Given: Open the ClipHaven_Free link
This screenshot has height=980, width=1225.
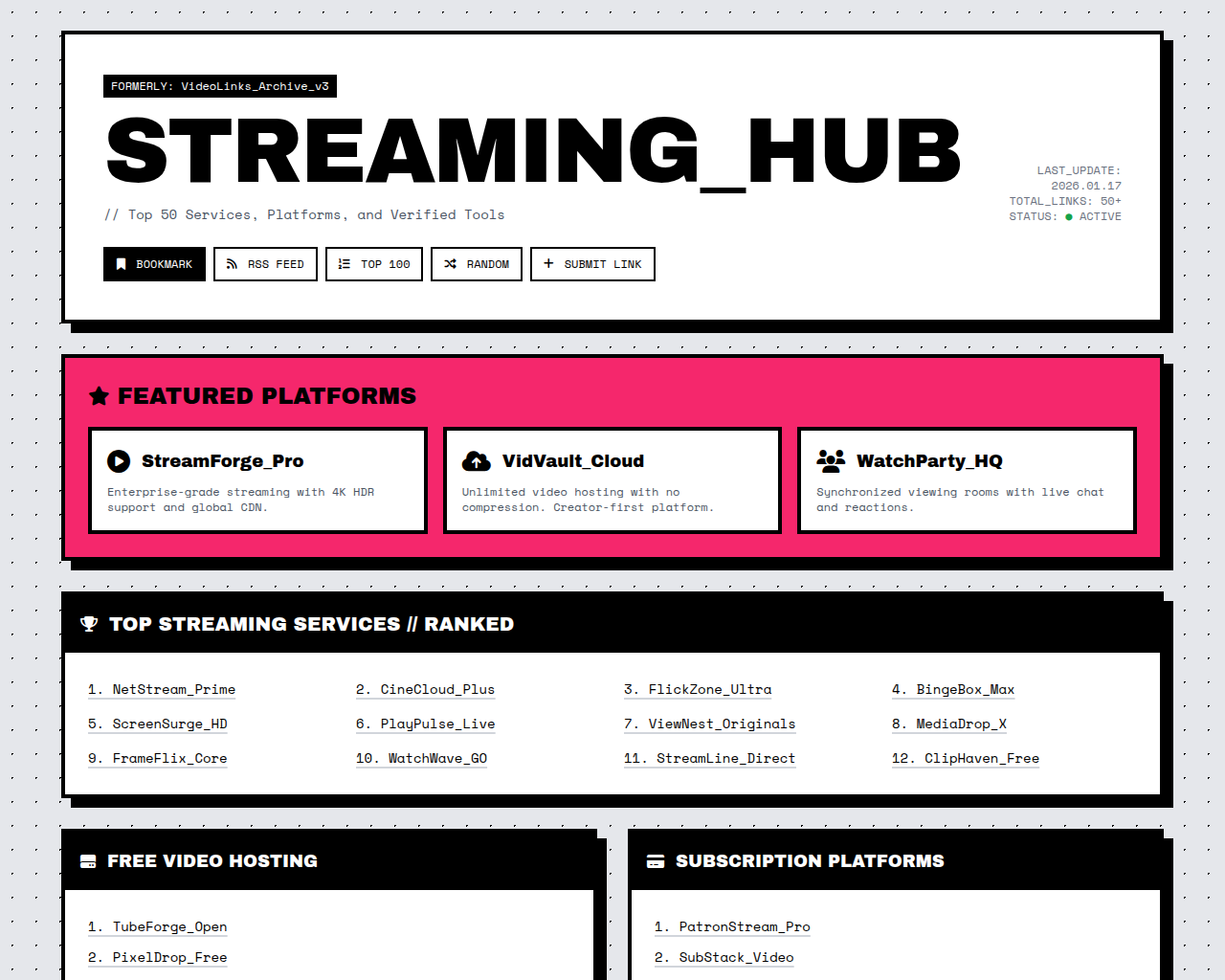Looking at the screenshot, I should pos(965,758).
